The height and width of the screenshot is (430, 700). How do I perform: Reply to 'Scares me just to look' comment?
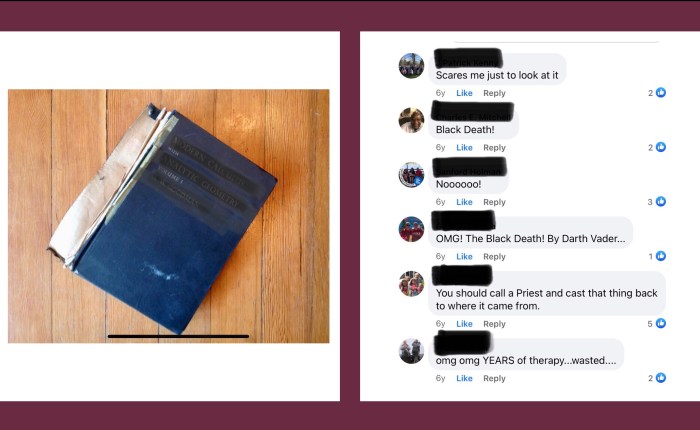point(494,93)
